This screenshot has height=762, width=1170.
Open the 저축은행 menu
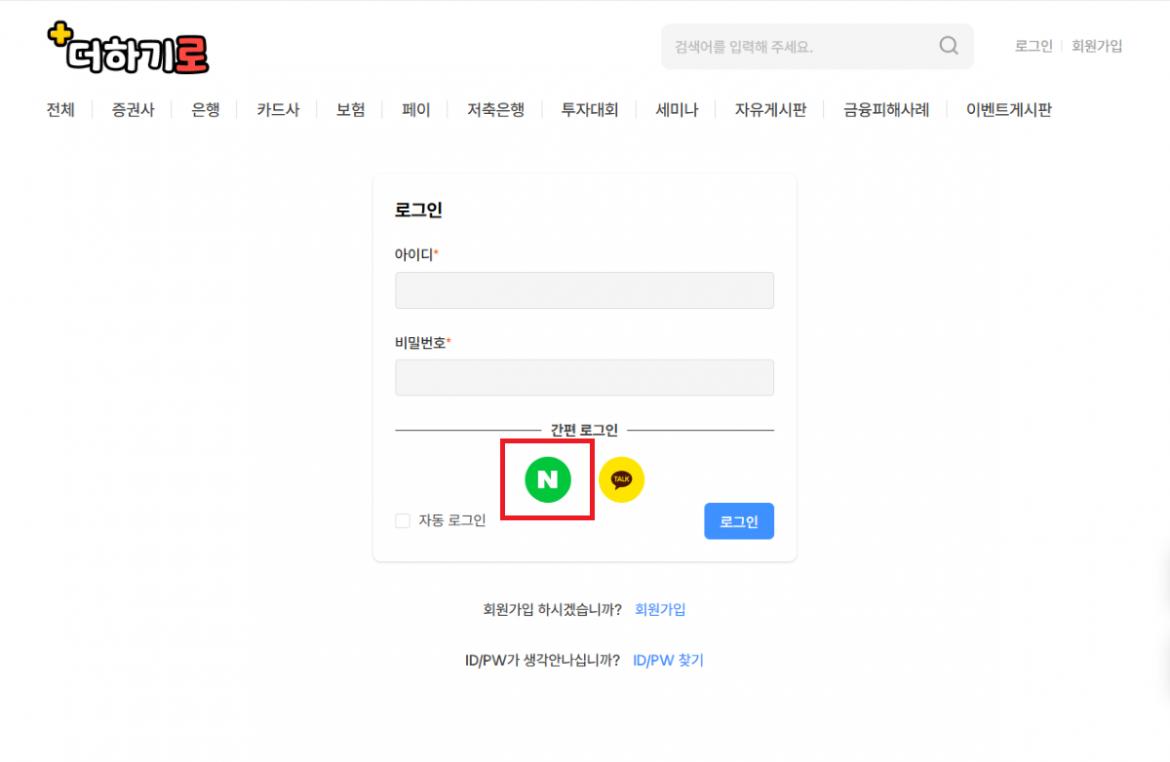(495, 110)
